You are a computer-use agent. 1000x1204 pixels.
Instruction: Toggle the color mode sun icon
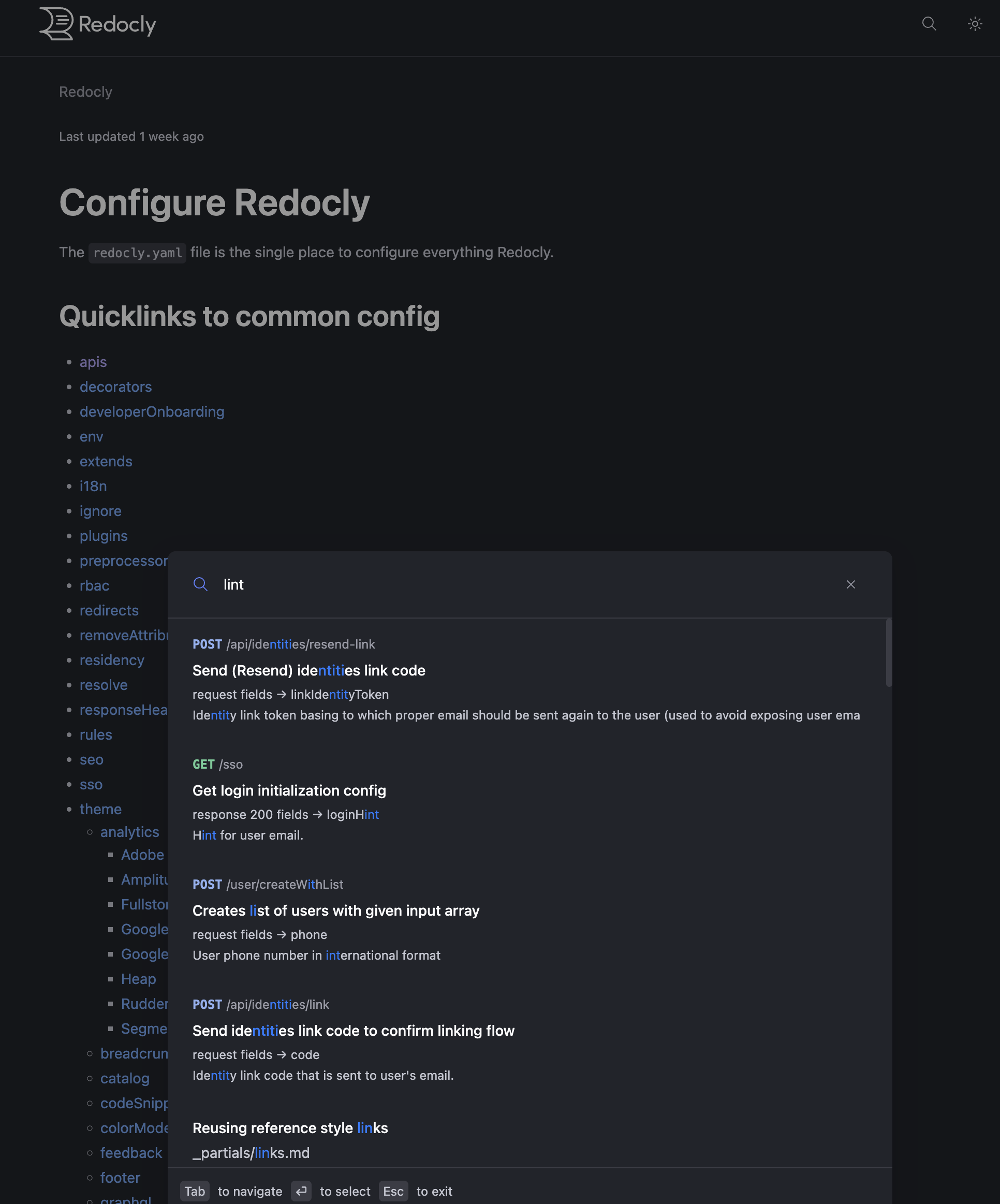(975, 23)
